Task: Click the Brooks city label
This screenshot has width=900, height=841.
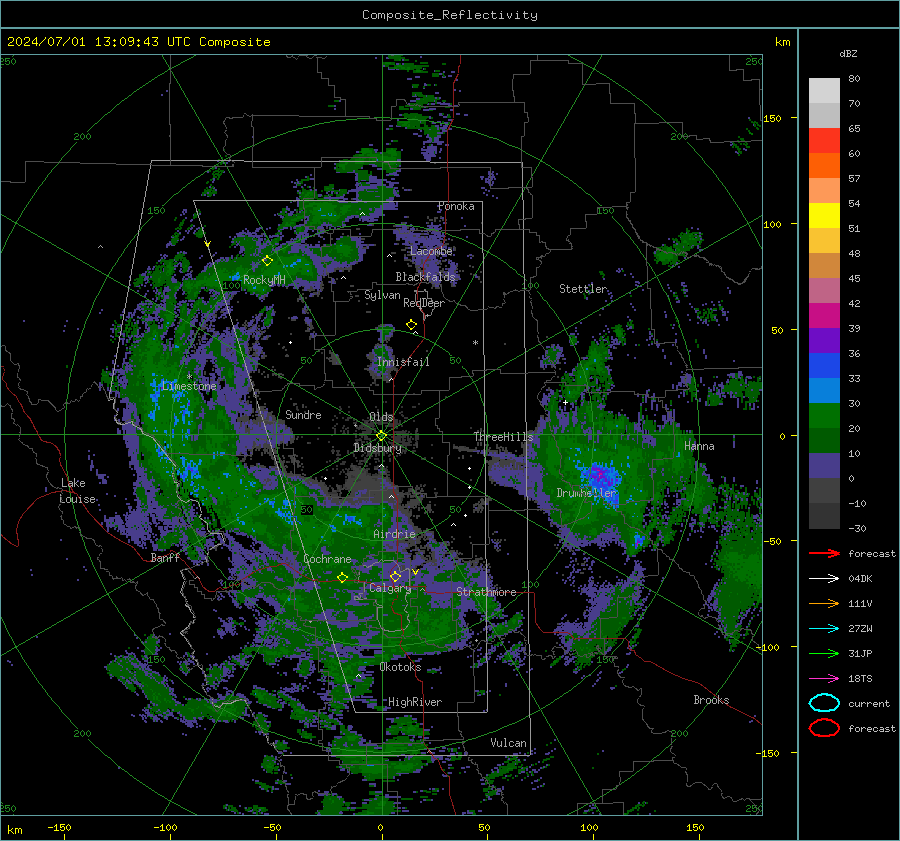Action: [711, 700]
